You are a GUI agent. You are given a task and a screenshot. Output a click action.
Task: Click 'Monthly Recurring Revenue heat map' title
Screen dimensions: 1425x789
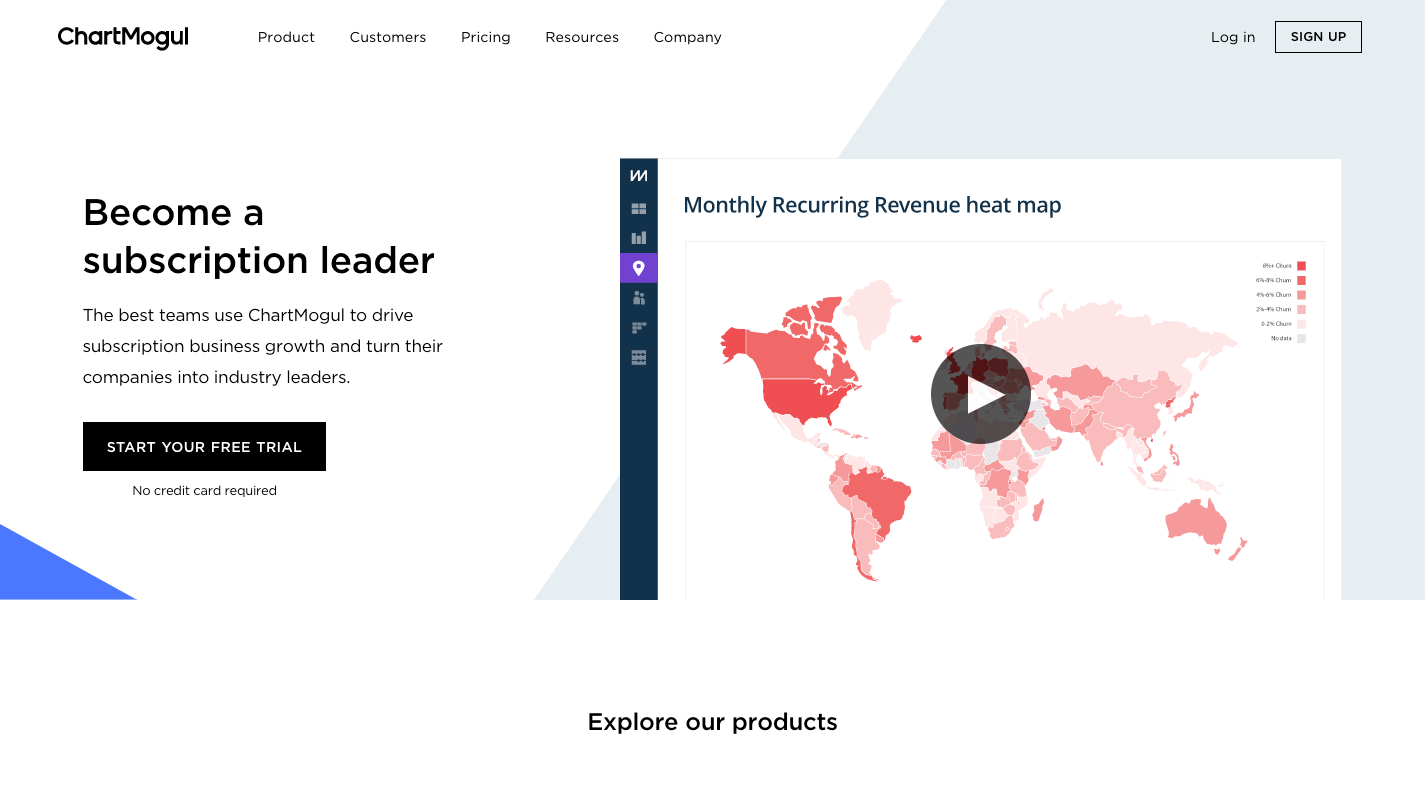pos(872,205)
